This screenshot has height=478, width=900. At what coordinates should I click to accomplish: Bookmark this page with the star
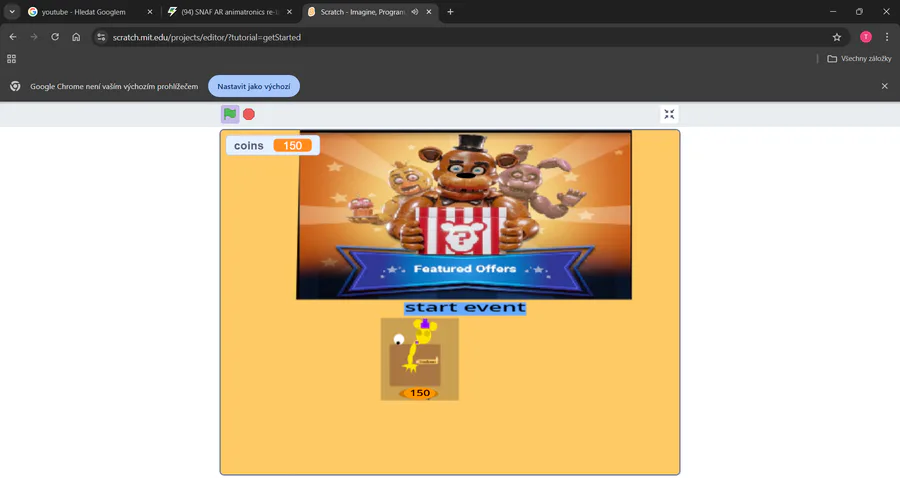pos(837,37)
